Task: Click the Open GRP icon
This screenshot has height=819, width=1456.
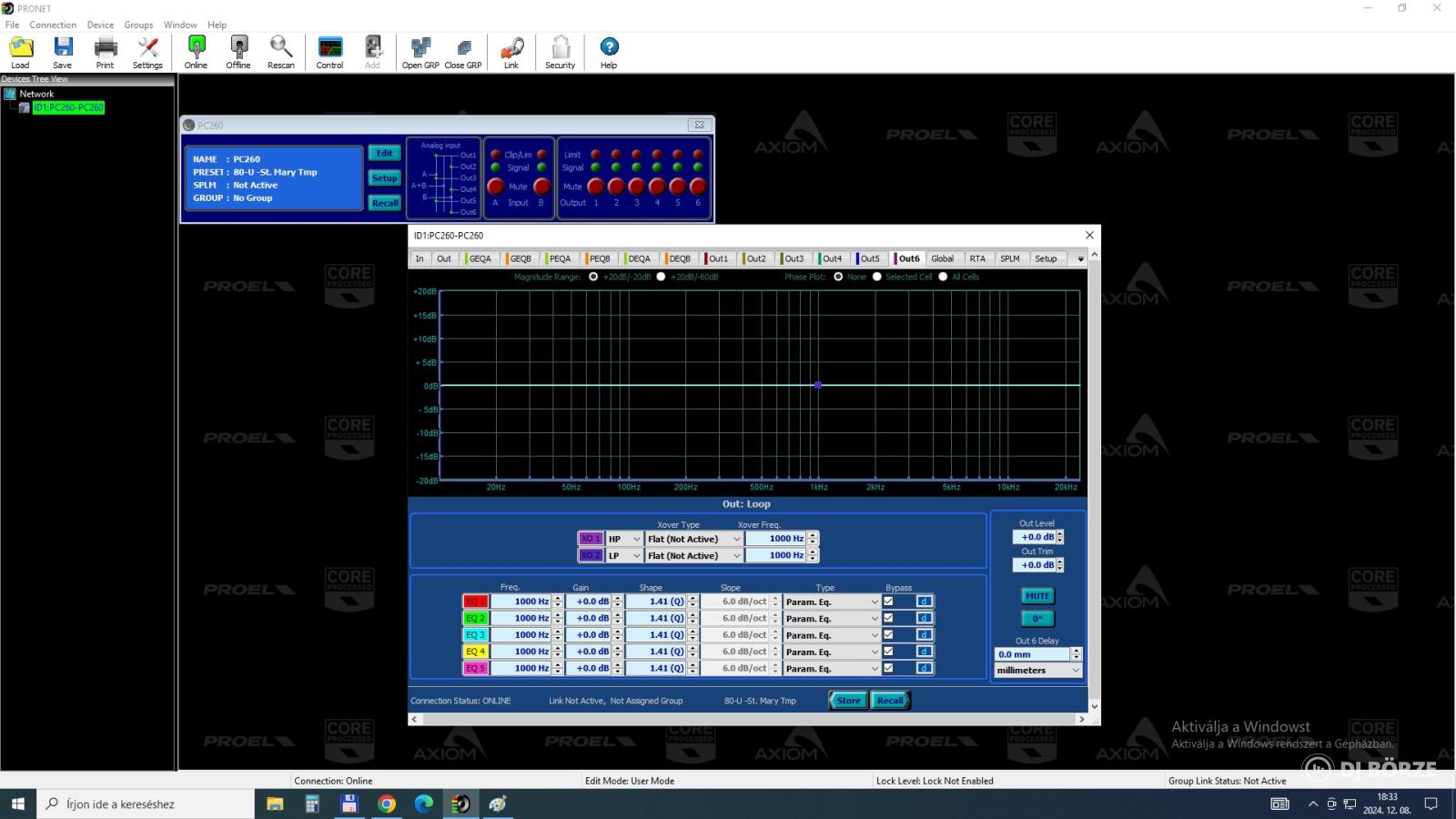Action: coord(420,47)
